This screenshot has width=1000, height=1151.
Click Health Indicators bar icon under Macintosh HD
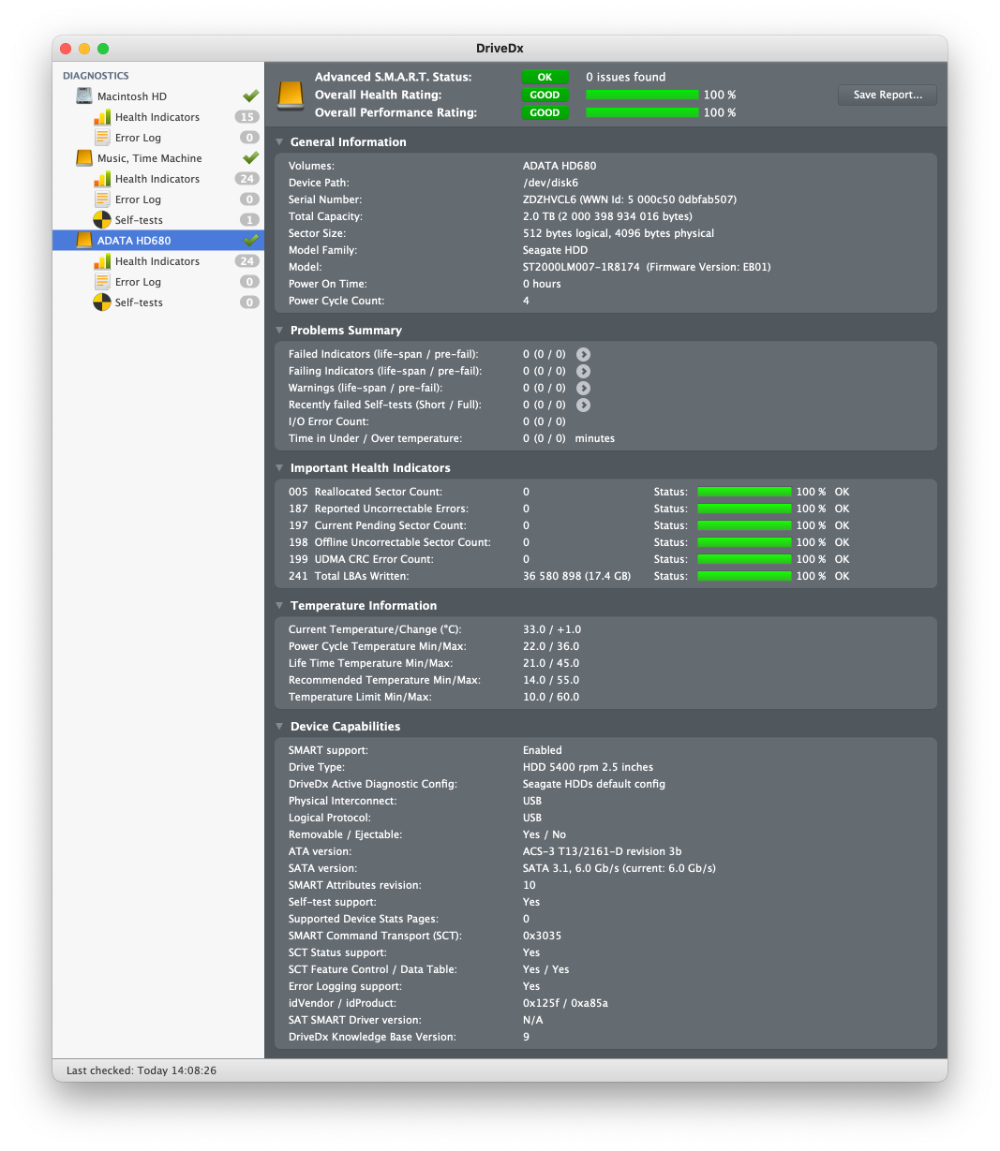click(x=102, y=117)
